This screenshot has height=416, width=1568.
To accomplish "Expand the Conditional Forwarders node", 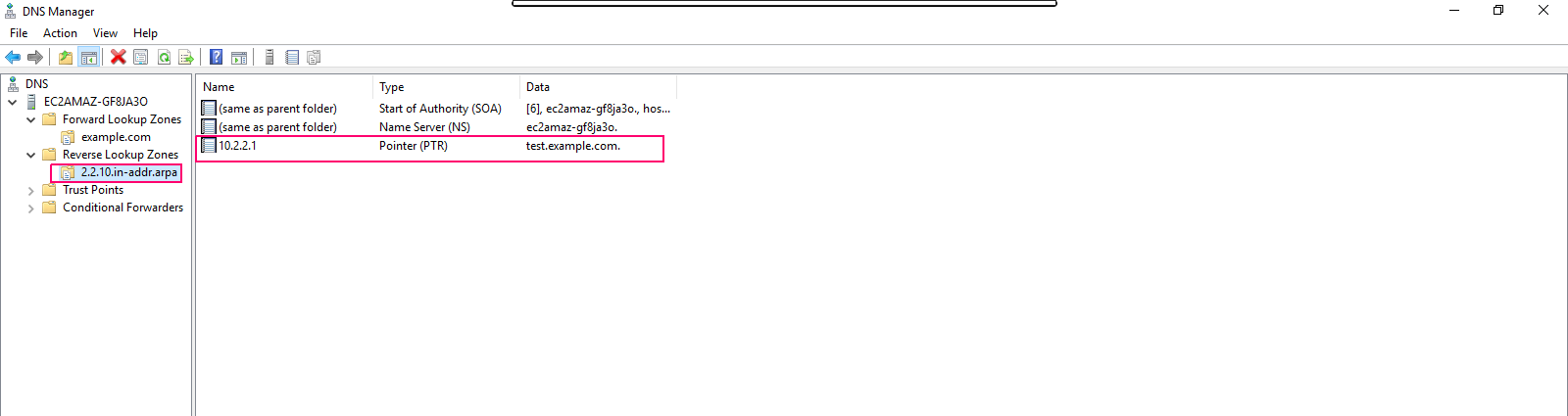I will point(30,208).
